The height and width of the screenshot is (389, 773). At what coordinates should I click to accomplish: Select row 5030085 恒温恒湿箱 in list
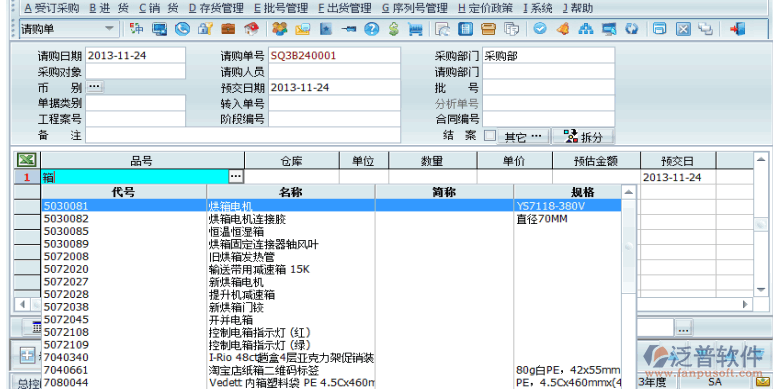point(331,231)
